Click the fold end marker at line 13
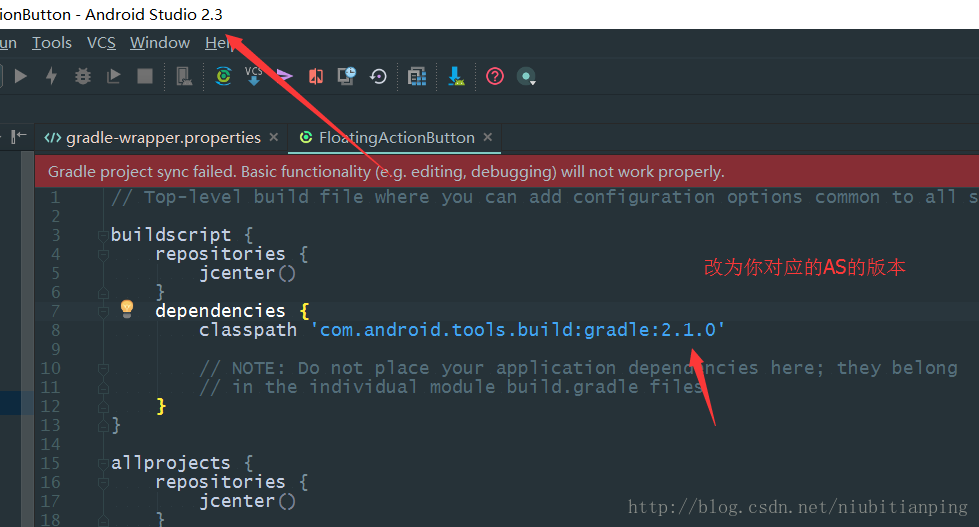979x527 pixels. (x=103, y=426)
